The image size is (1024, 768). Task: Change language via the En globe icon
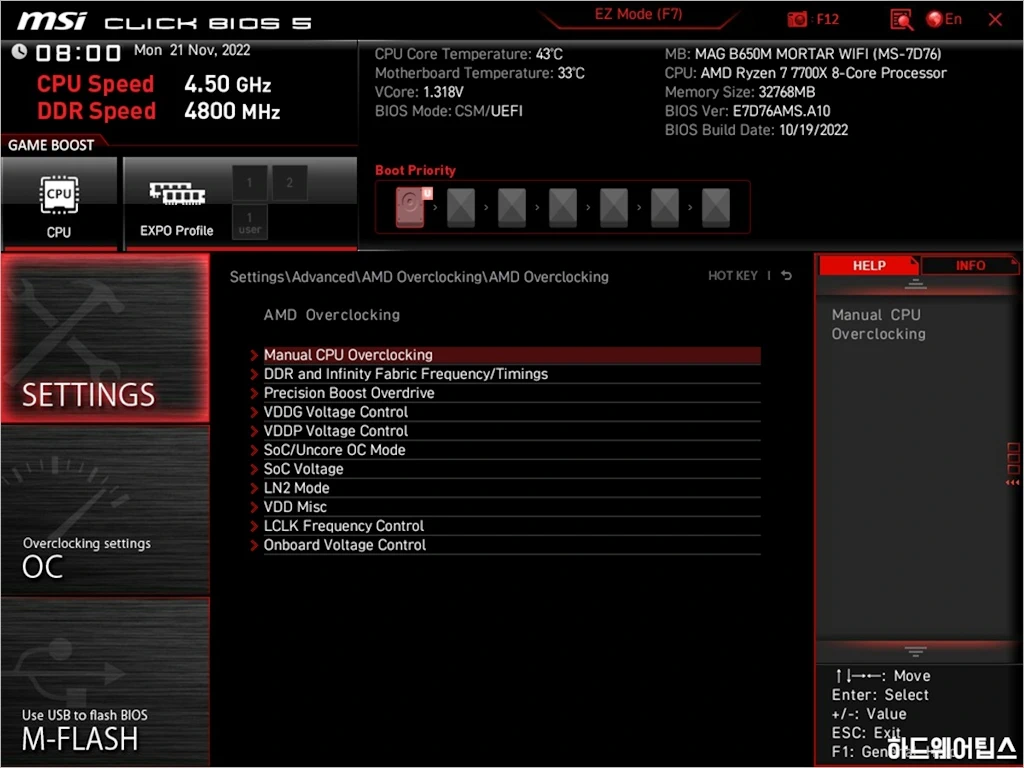pyautogui.click(x=944, y=20)
